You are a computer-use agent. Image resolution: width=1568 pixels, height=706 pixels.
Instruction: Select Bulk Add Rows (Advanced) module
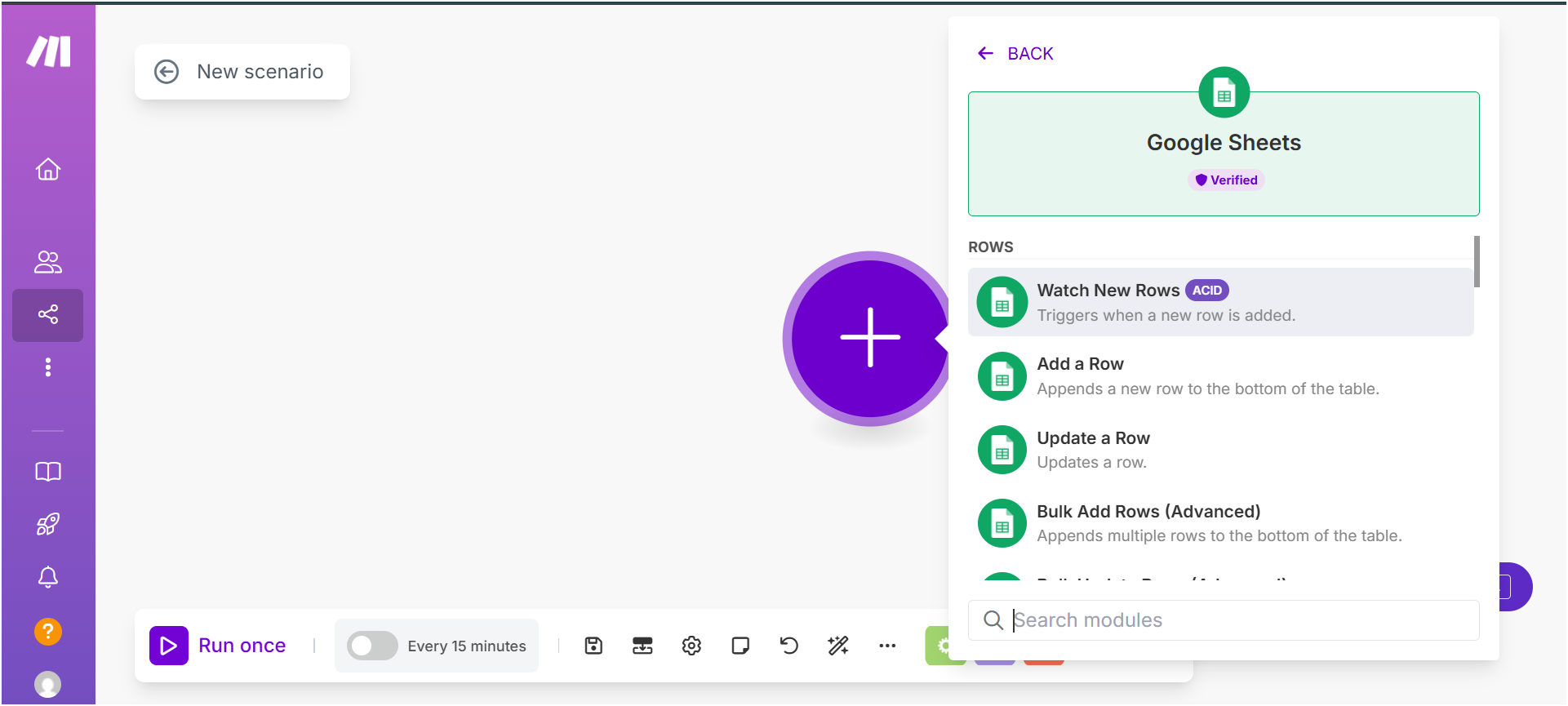click(1220, 523)
